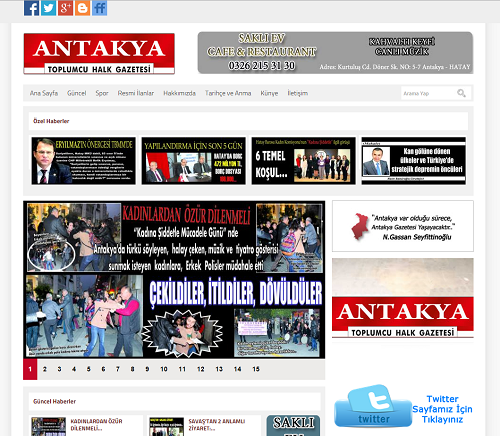Open Twitter Sayfamız İçin Tıklayınız link
Viewport: 500px width, 436px height.
442,409
